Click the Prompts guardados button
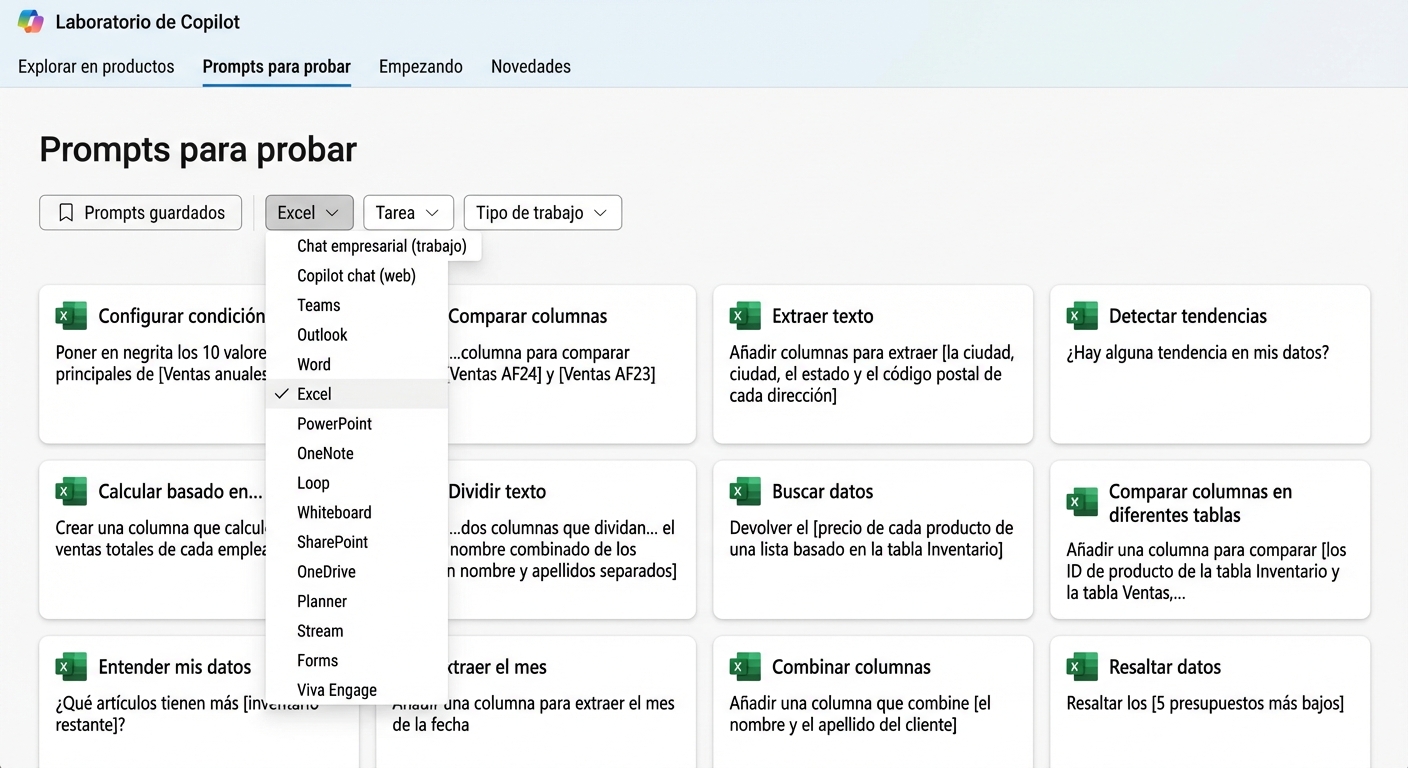Image resolution: width=1408 pixels, height=768 pixels. (x=140, y=212)
